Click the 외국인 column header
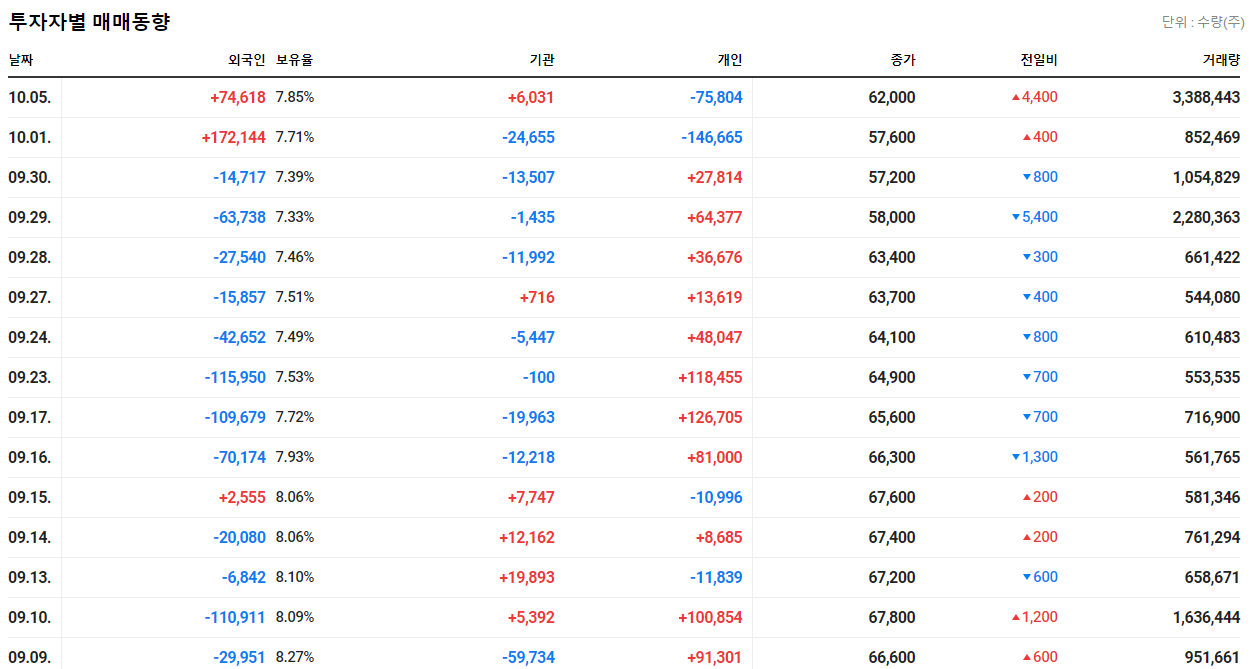1254x669 pixels. click(x=247, y=60)
